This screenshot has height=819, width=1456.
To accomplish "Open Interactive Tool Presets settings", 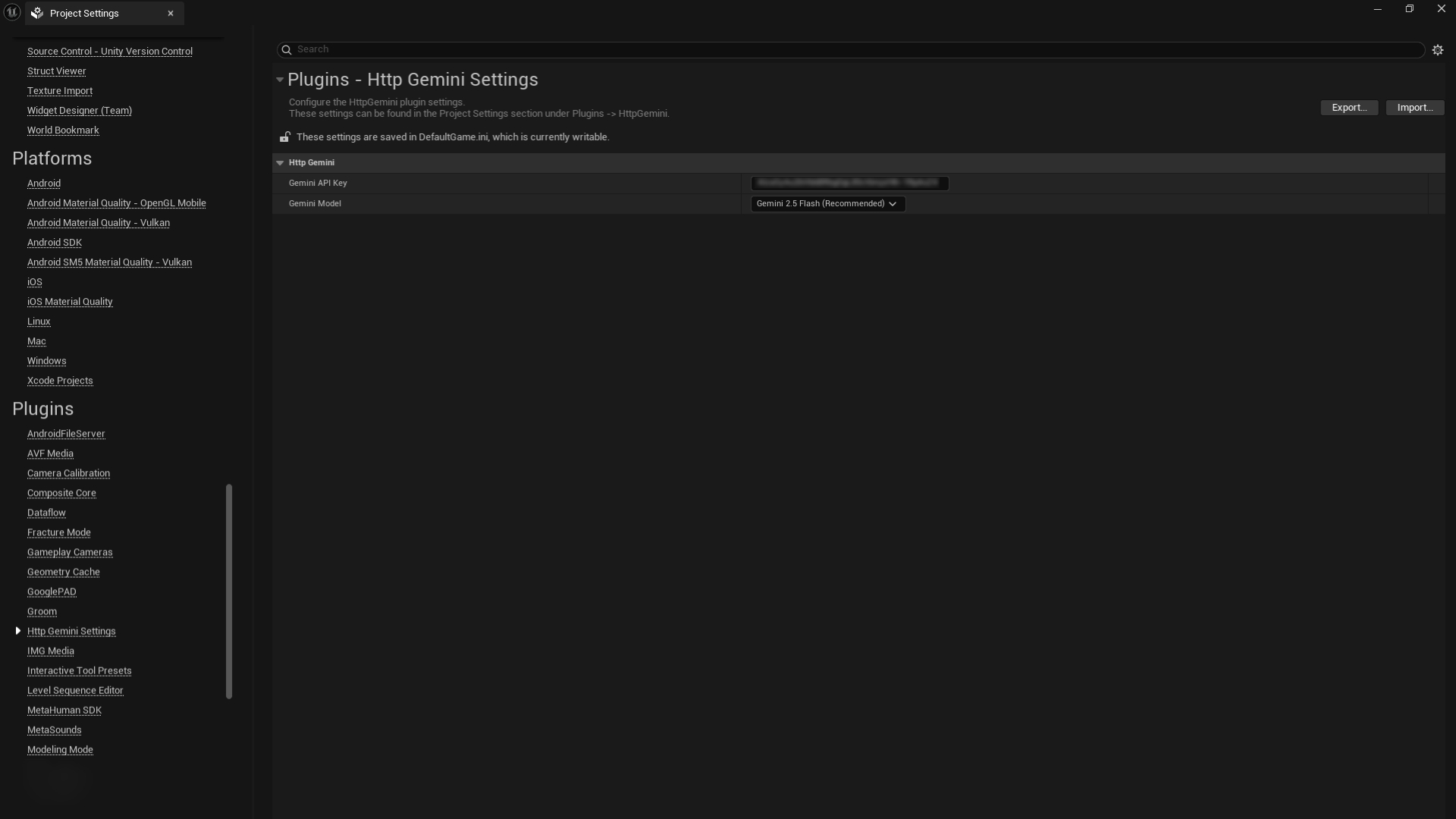I will (80, 670).
